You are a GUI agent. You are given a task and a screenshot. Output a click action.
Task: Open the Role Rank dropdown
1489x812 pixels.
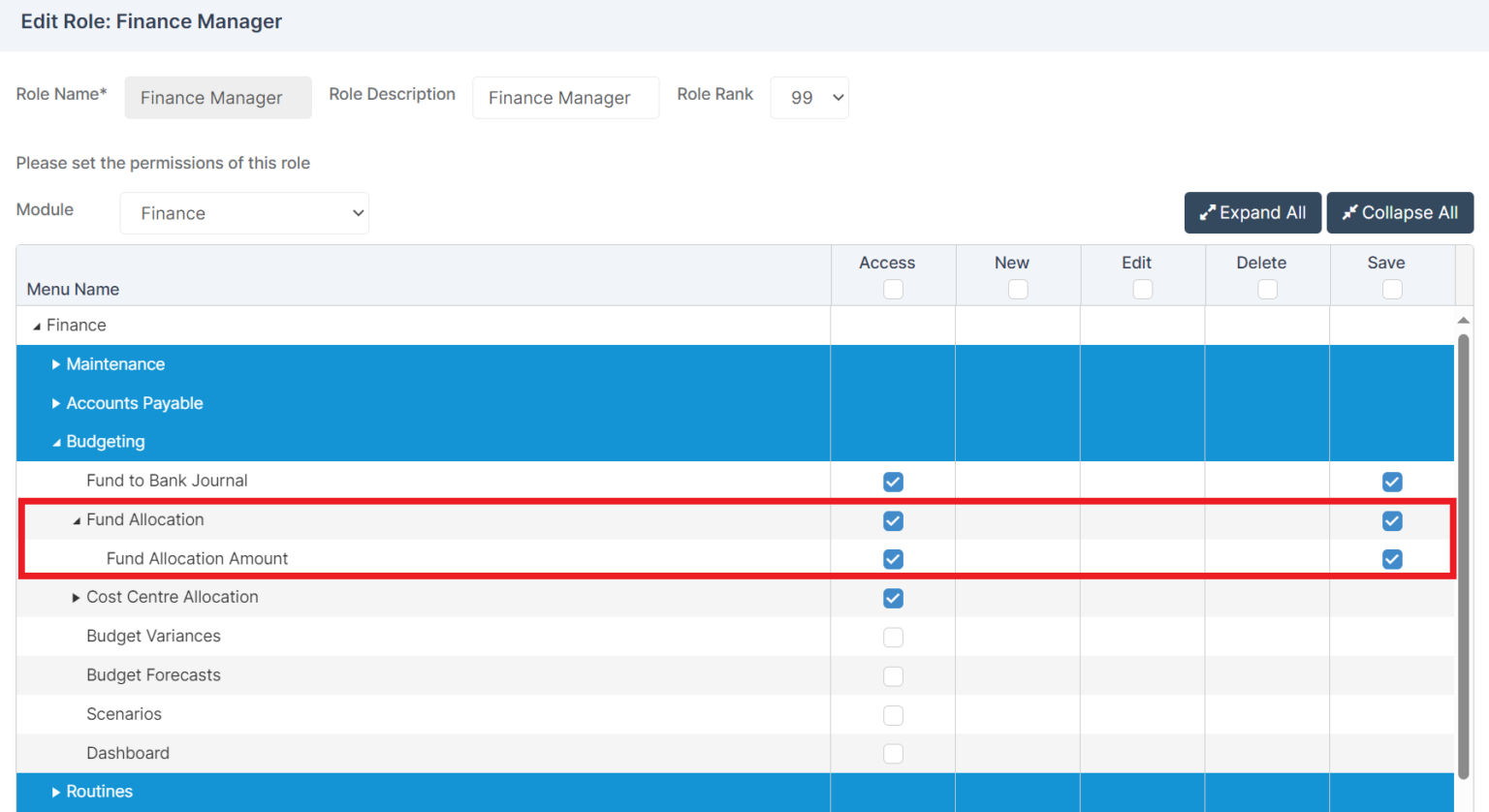pyautogui.click(x=808, y=98)
